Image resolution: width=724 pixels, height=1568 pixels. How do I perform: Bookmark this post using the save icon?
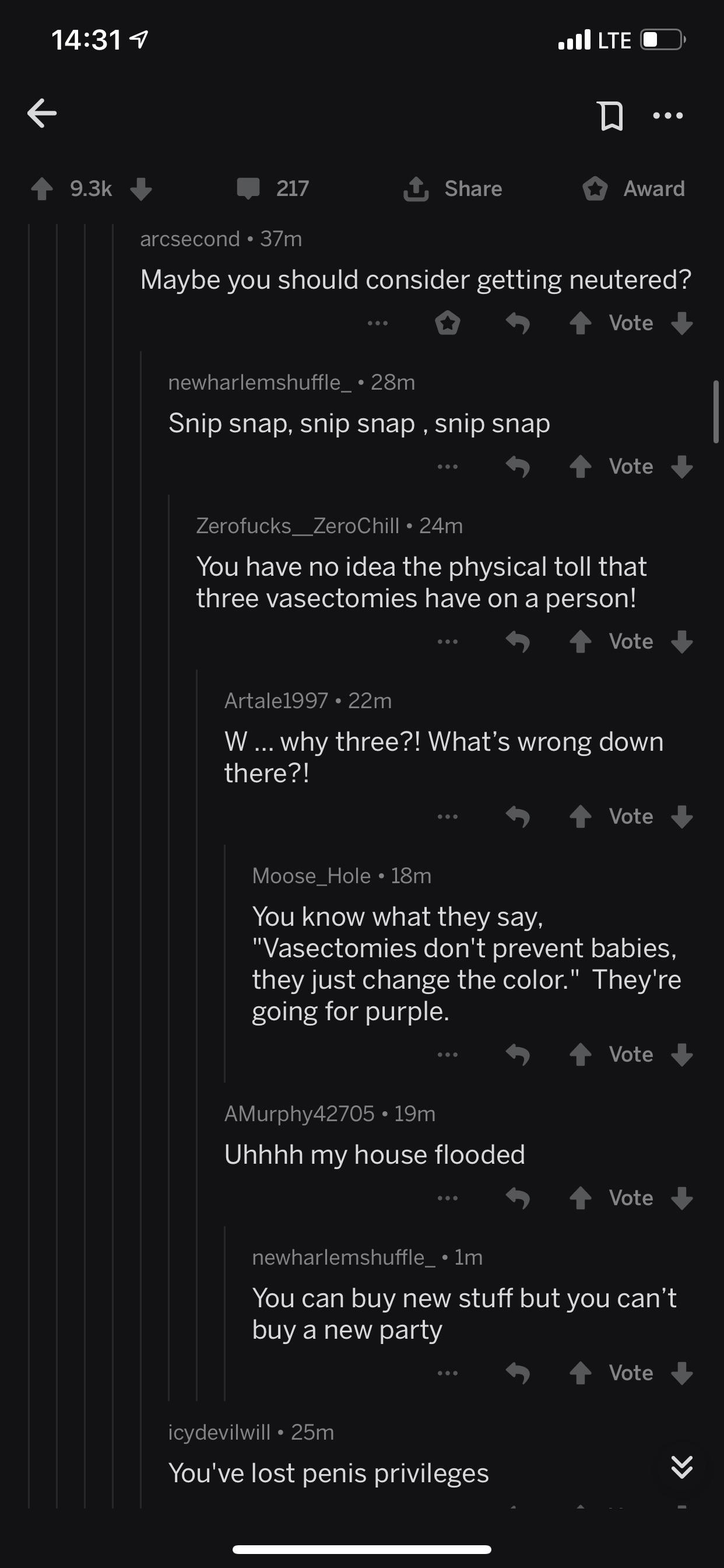coord(611,114)
